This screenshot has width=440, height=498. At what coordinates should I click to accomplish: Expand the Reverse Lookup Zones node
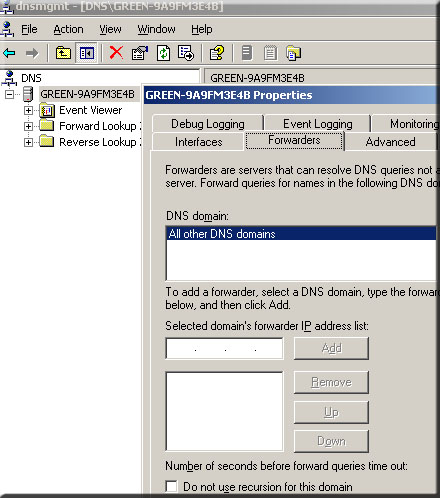point(28,142)
